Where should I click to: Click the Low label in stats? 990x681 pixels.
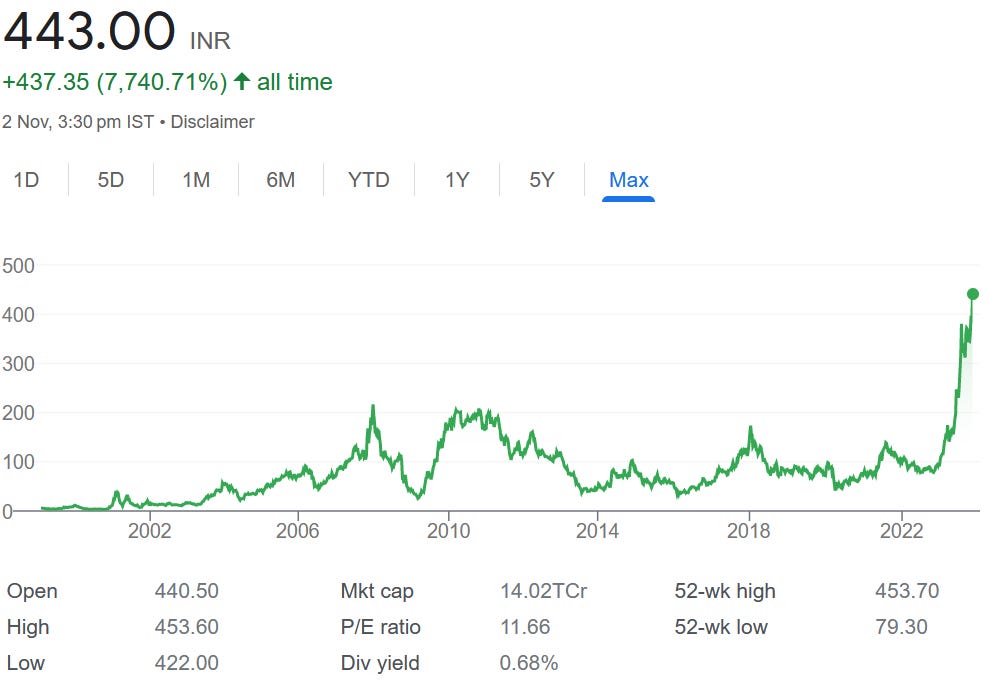point(26,663)
